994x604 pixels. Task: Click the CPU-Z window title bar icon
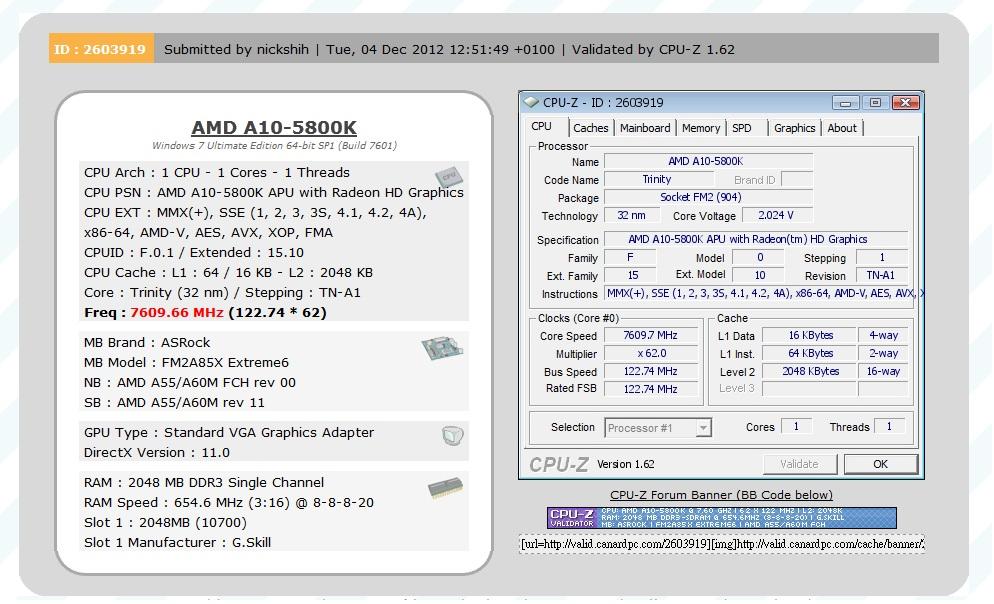click(x=531, y=102)
